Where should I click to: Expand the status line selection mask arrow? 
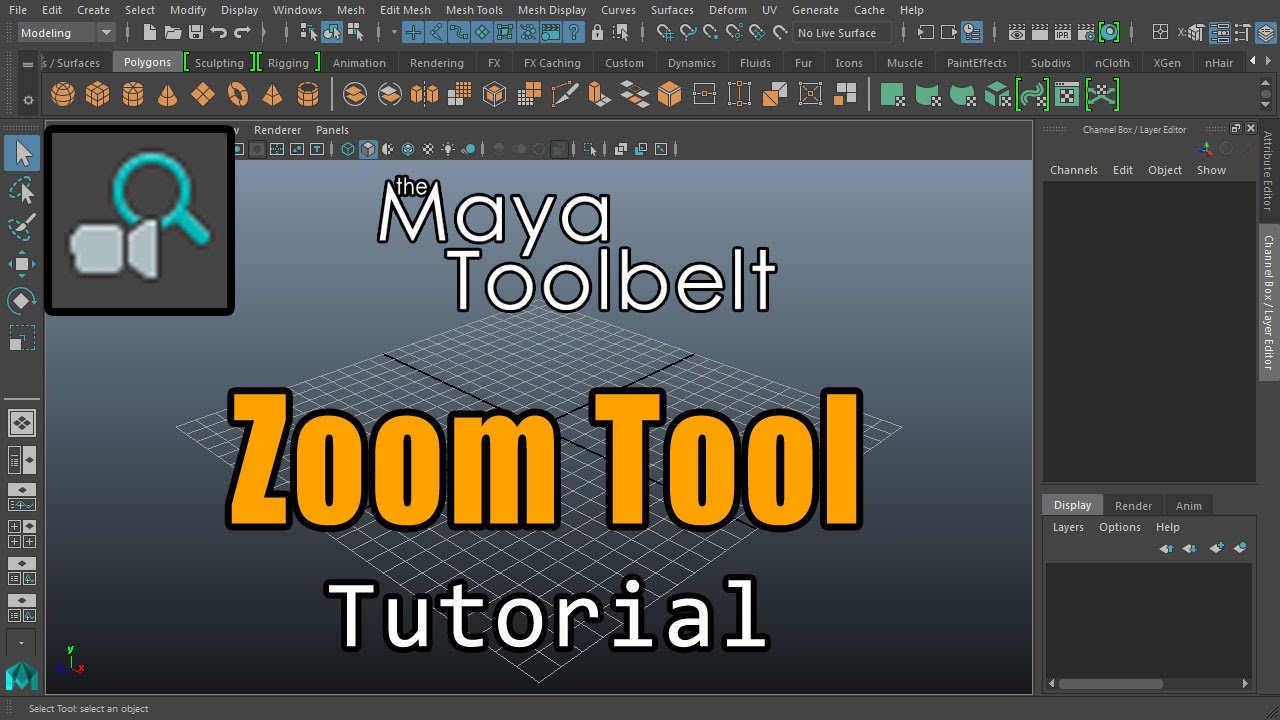click(394, 33)
